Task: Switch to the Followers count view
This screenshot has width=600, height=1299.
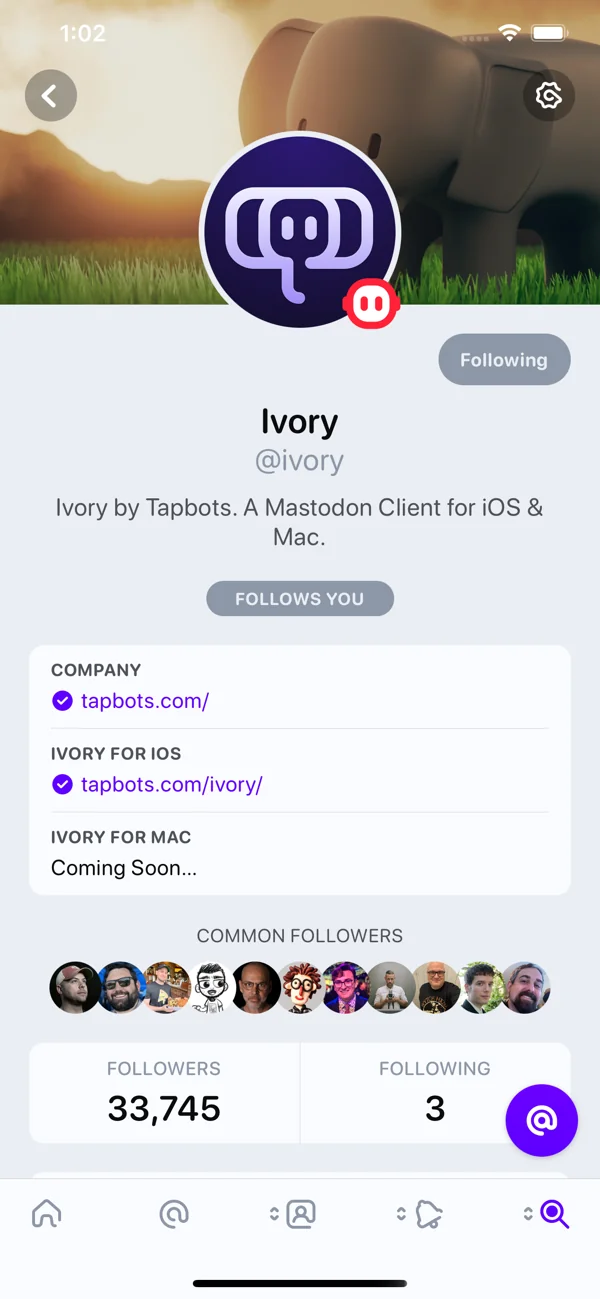Action: 164,1092
